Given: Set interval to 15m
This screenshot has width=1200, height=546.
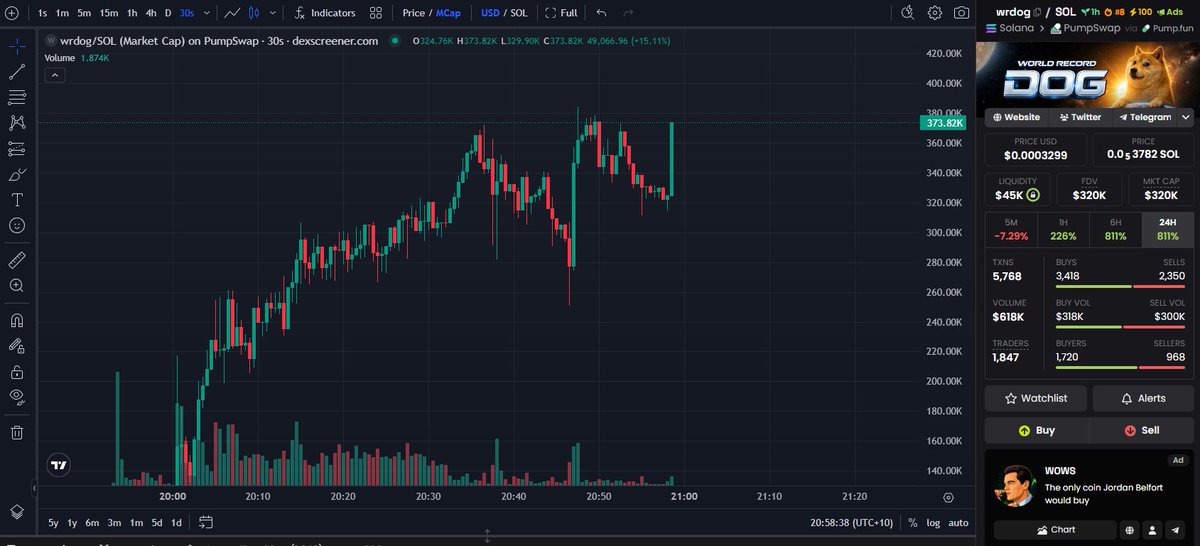Looking at the screenshot, I should 108,13.
